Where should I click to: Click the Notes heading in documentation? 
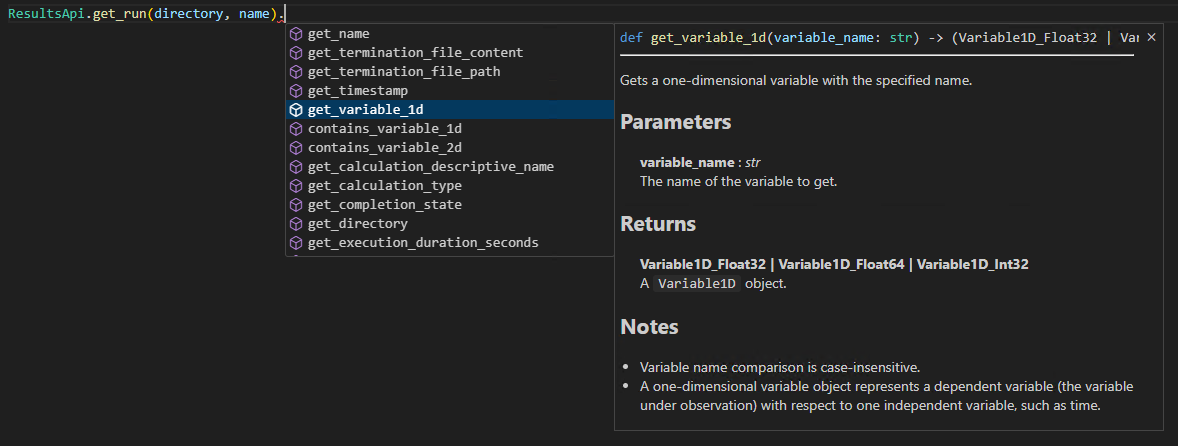(649, 326)
